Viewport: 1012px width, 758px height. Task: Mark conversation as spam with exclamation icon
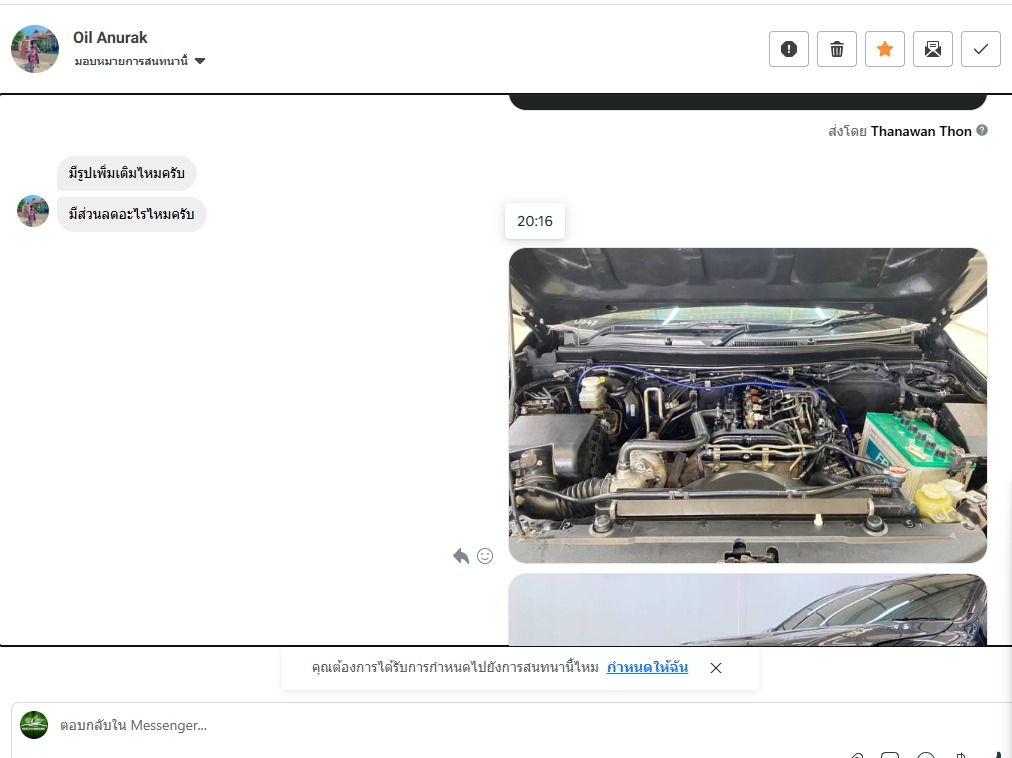(x=788, y=49)
